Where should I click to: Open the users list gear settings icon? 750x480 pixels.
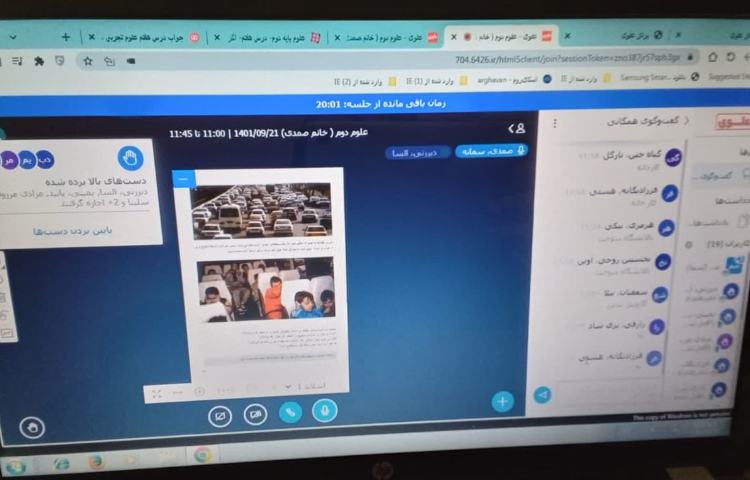688,245
